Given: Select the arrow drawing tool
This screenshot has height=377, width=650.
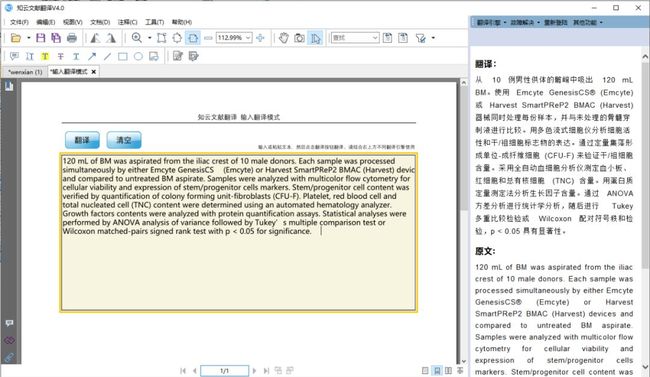Looking at the screenshot, I should 92,56.
